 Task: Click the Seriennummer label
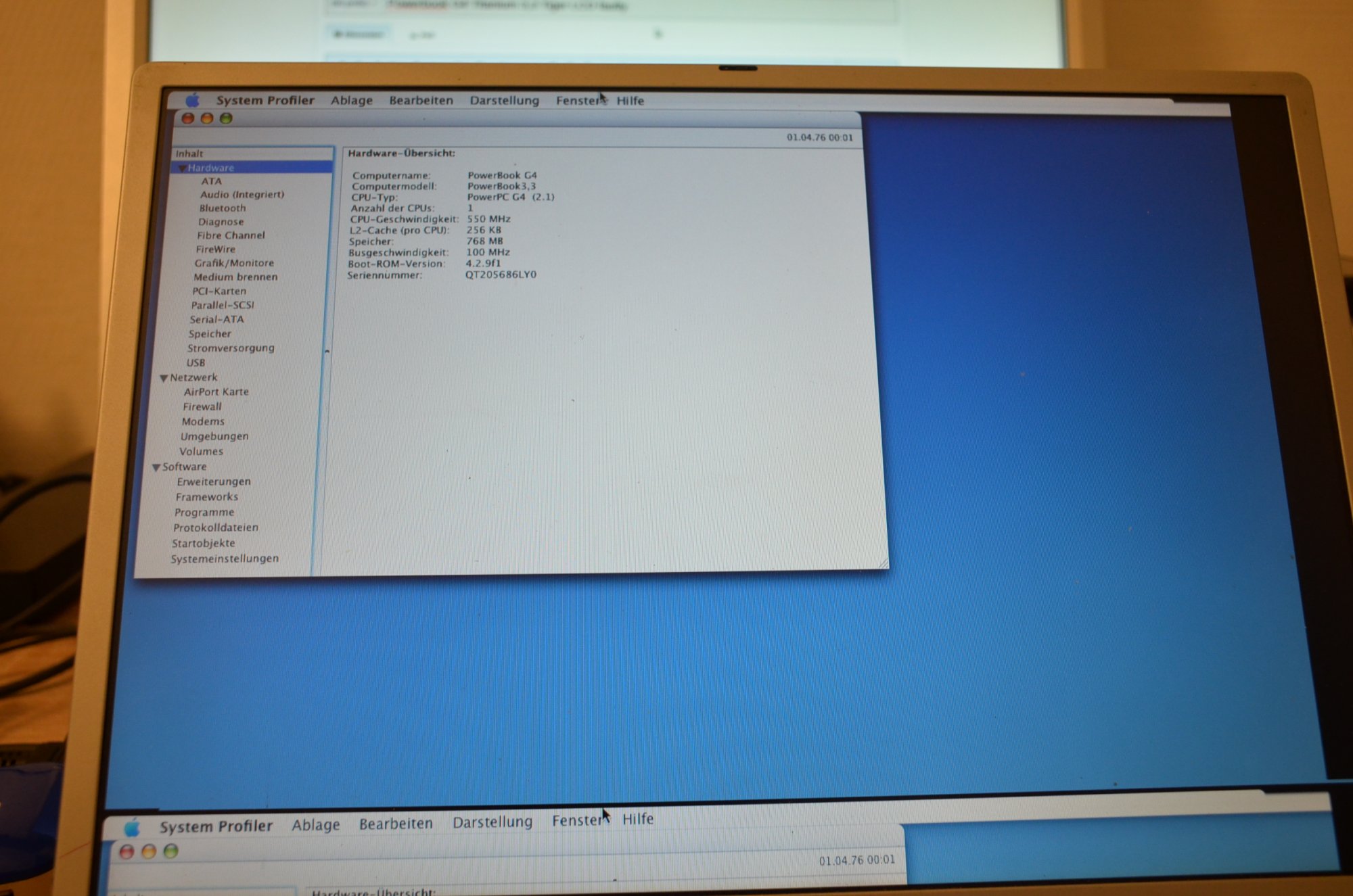point(385,275)
